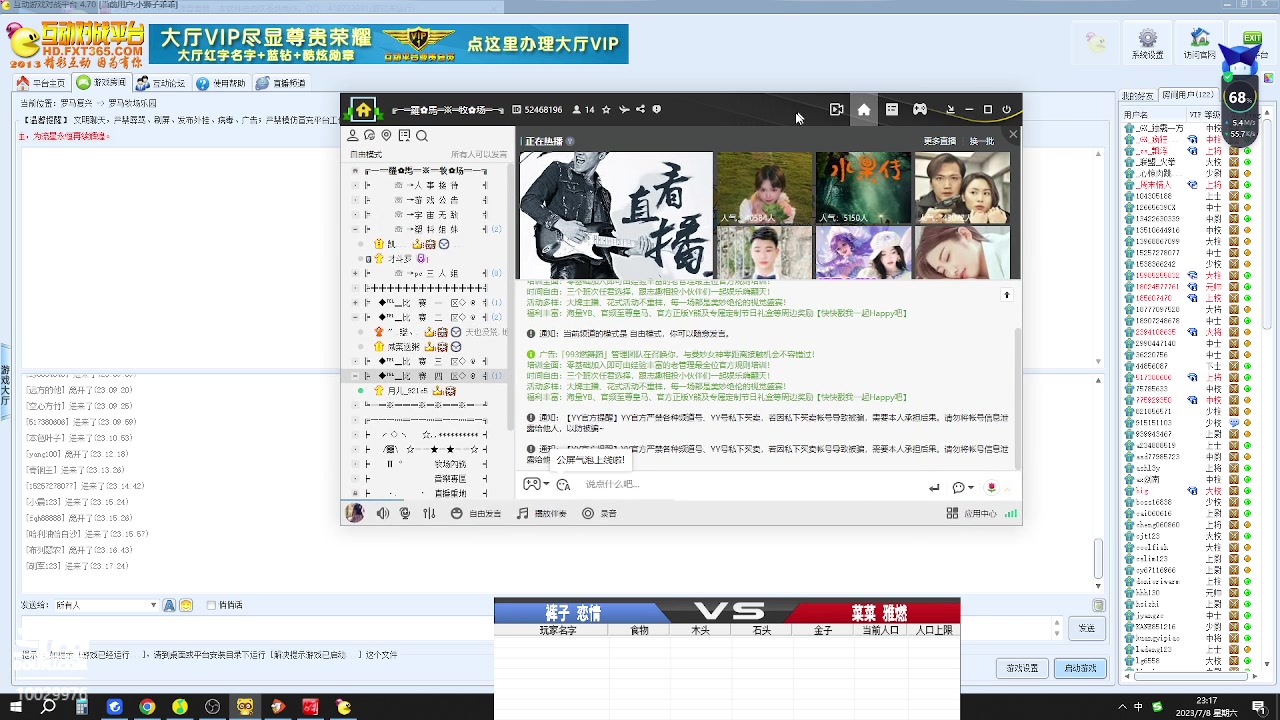Click own avatar in YY bottom bar
This screenshot has height=720, width=1280.
(x=354, y=513)
